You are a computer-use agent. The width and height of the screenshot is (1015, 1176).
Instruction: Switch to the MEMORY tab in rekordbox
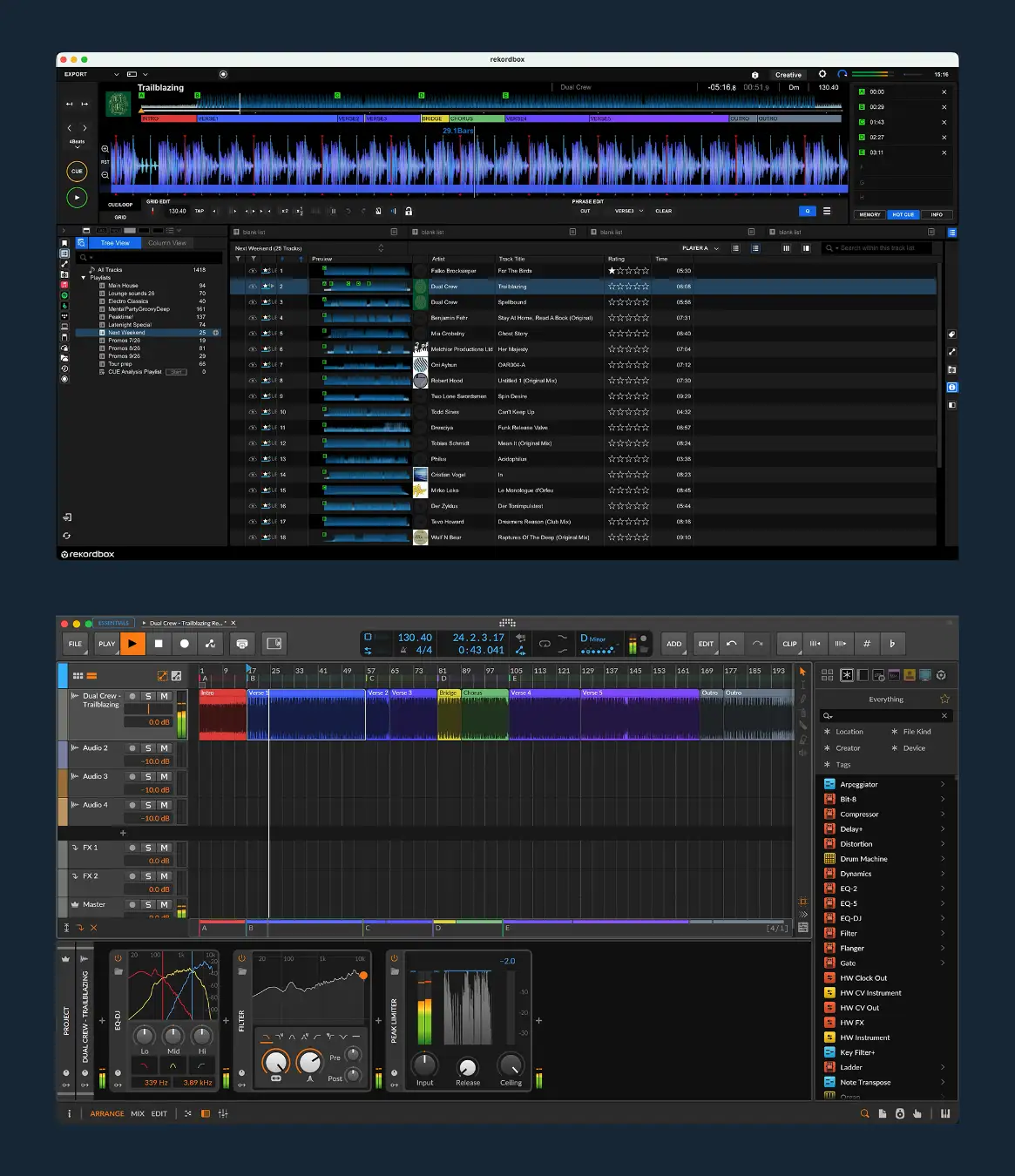pos(870,214)
